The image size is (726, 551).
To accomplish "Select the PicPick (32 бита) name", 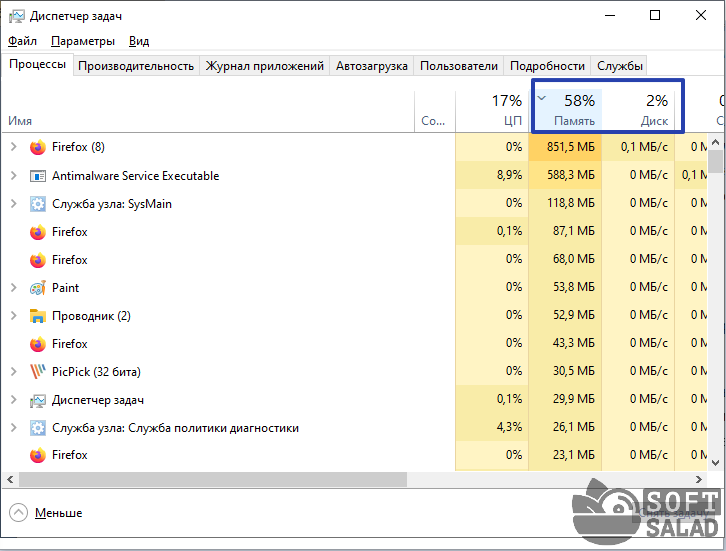I will click(x=96, y=372).
